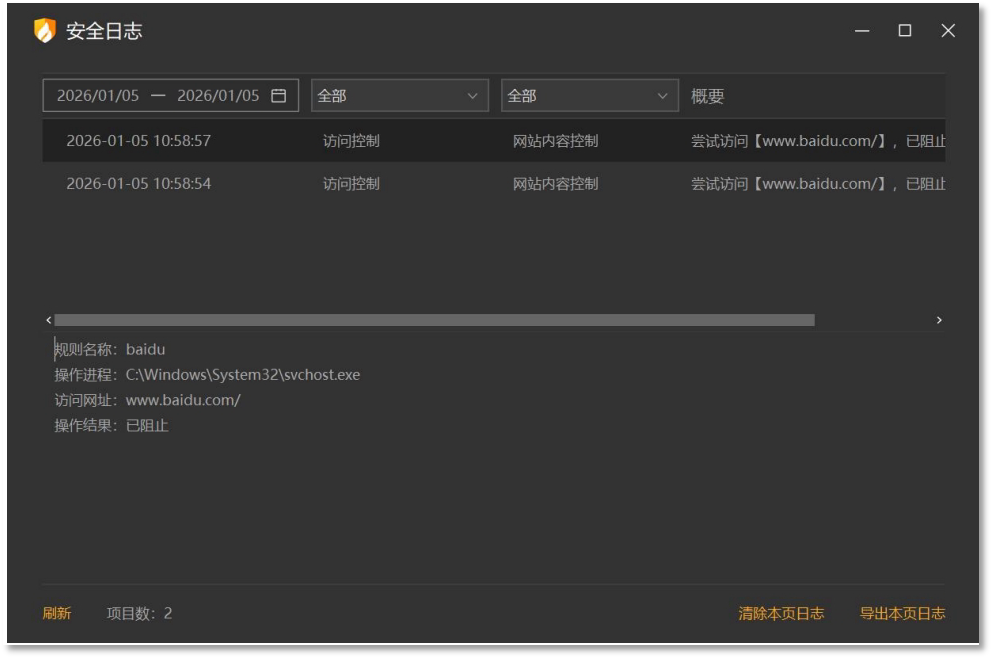Click 刷新 to refresh the log

pos(56,613)
